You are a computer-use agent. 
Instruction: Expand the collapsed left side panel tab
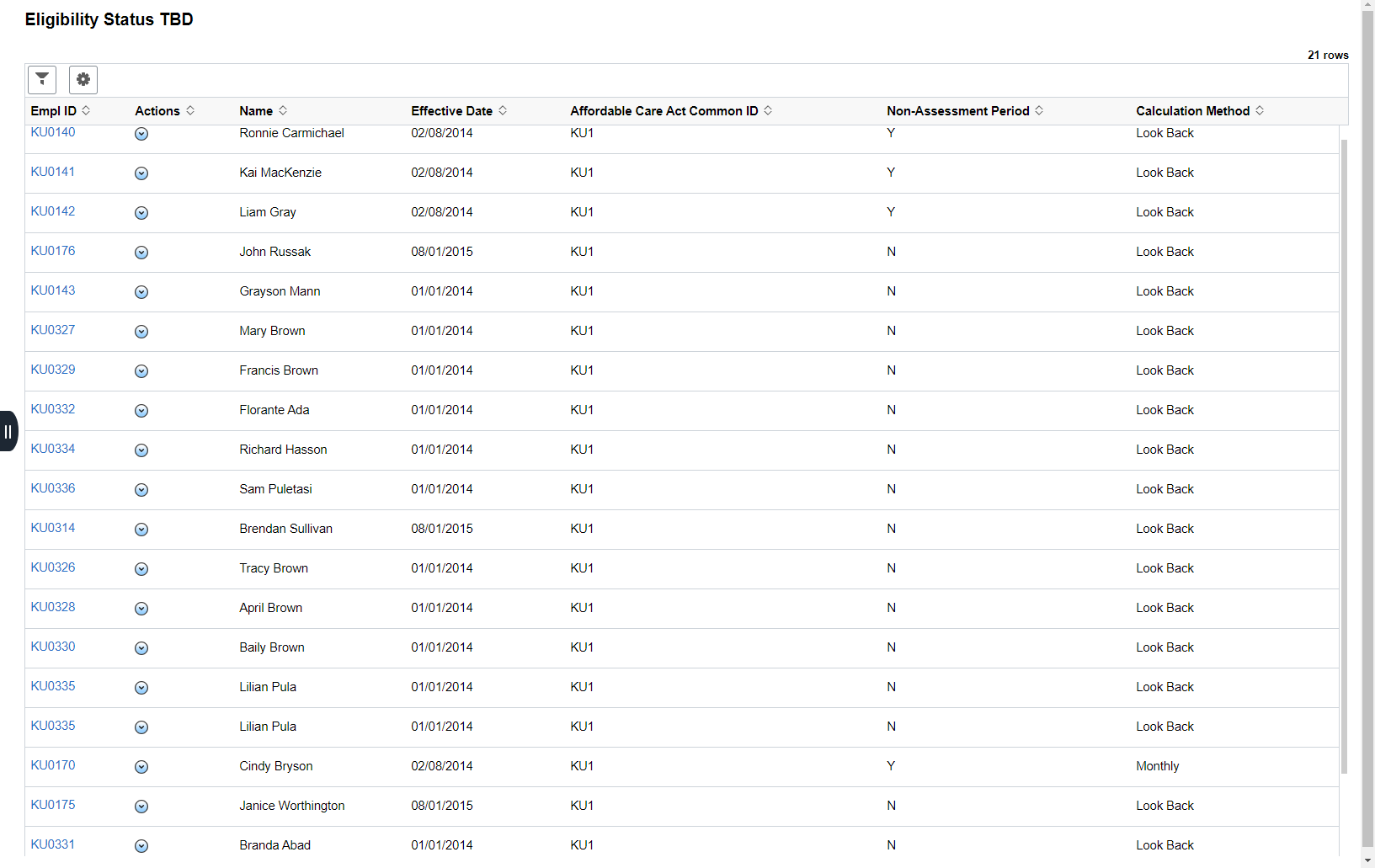click(8, 431)
